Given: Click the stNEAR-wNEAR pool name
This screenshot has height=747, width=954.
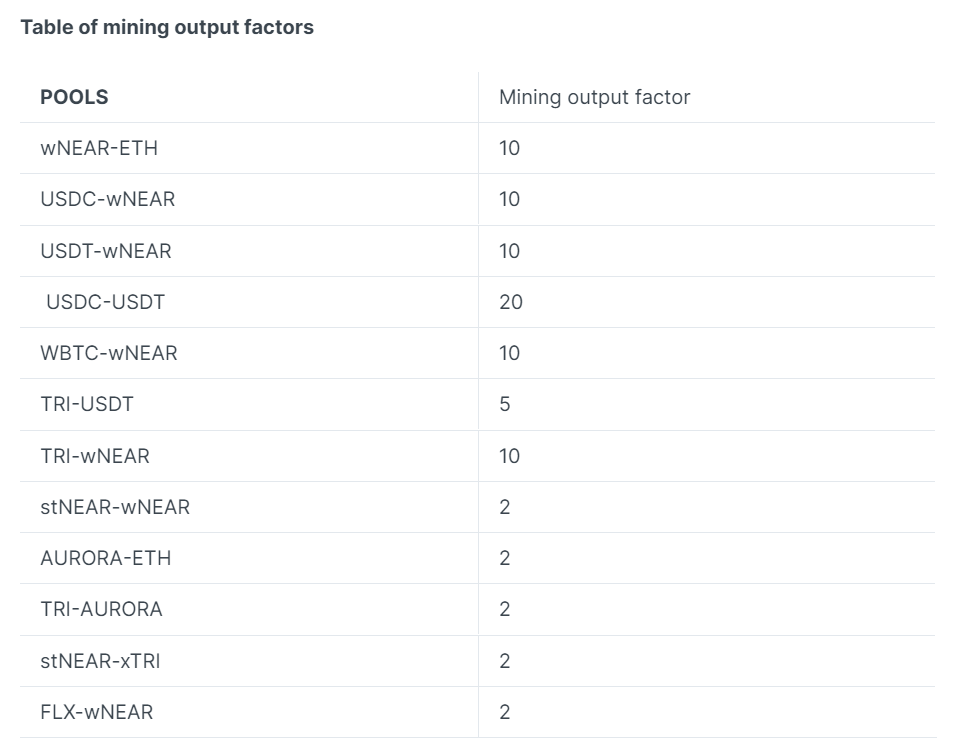Looking at the screenshot, I should coord(115,508).
